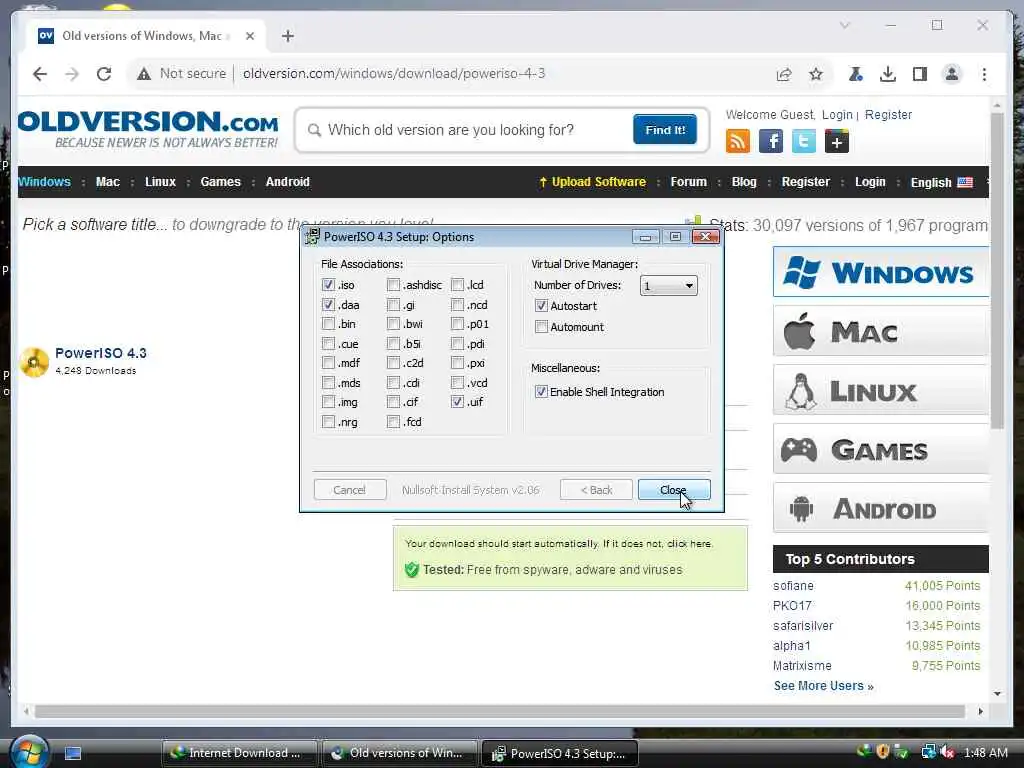Viewport: 1024px width, 768px height.
Task: Click the Twitter icon on Oldversion
Action: point(803,141)
